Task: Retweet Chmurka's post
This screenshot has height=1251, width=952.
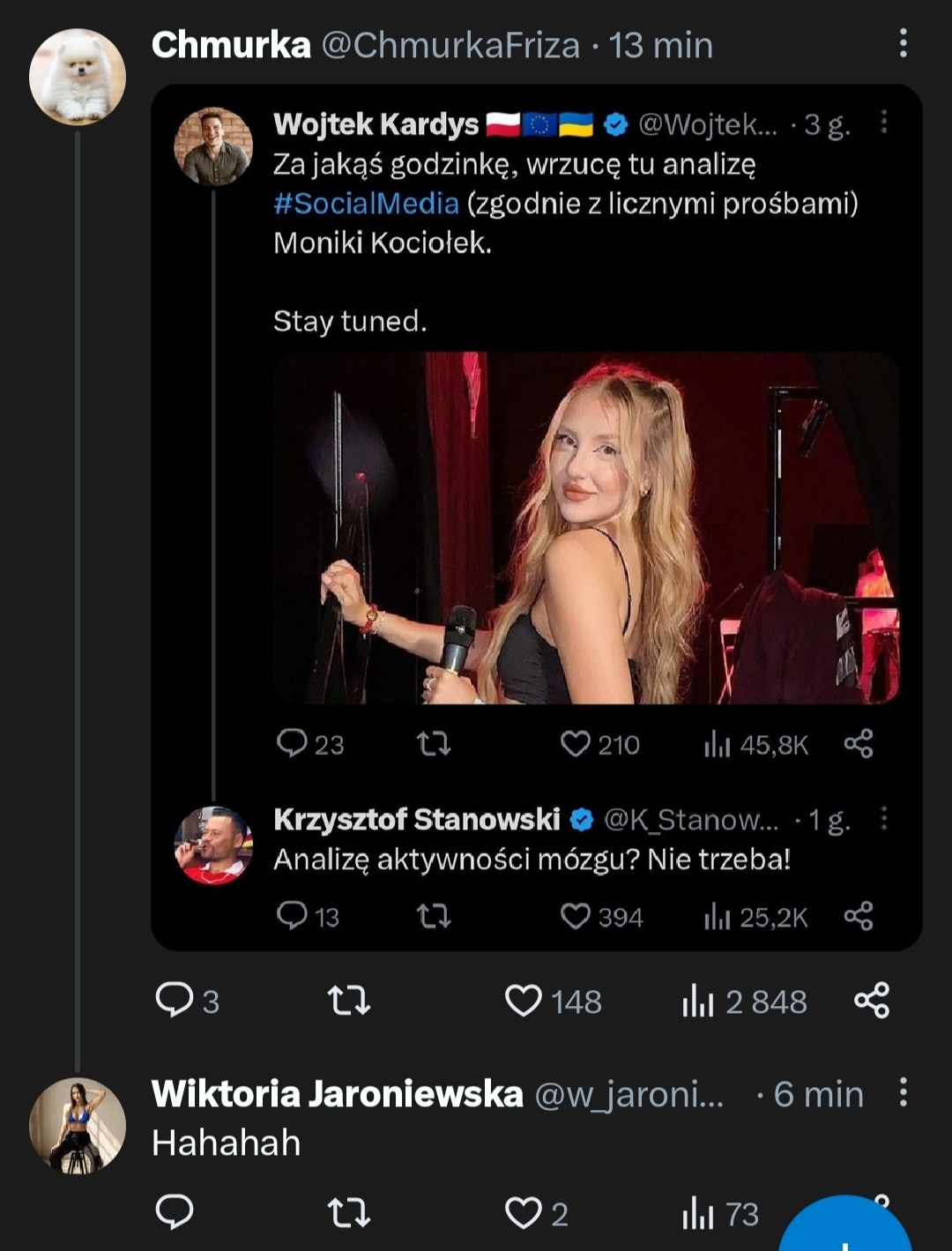Action: [x=349, y=1002]
